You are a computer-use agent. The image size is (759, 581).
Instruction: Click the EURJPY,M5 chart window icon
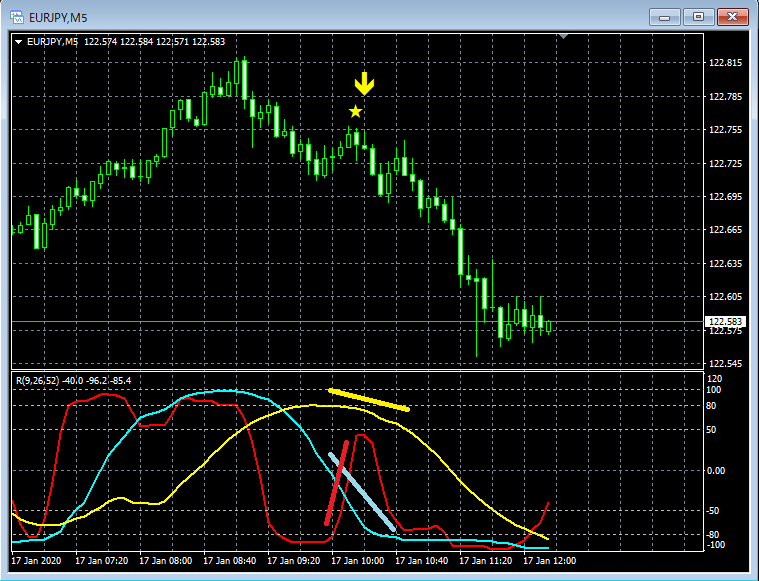[x=17, y=18]
